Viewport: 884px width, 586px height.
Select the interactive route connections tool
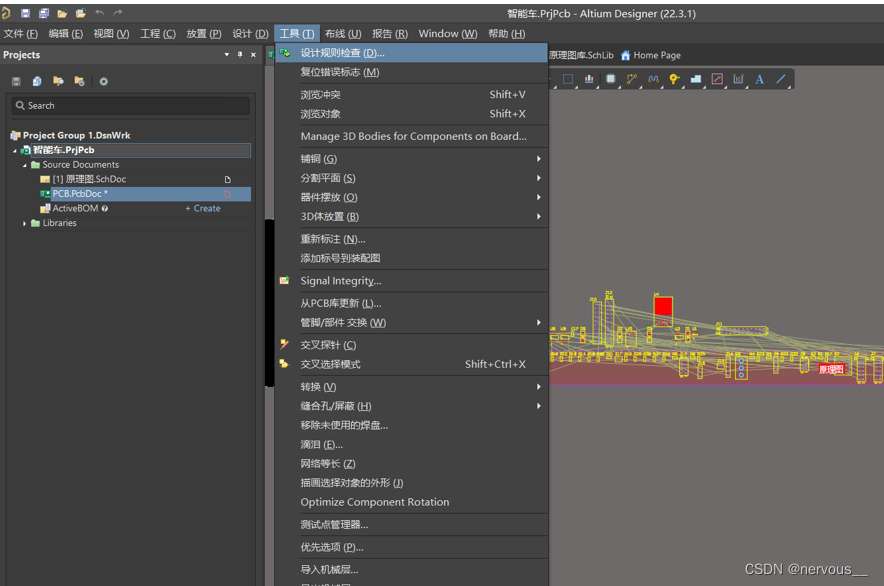[632, 79]
